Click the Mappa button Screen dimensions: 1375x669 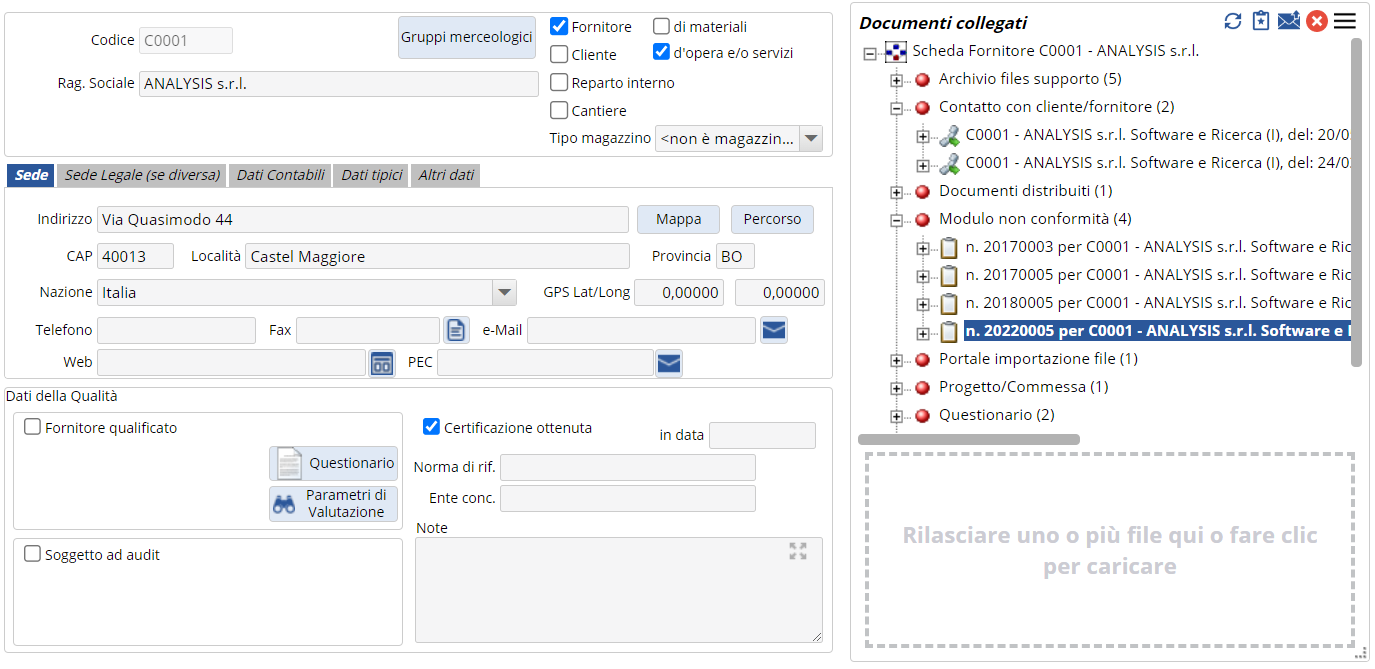(x=679, y=219)
